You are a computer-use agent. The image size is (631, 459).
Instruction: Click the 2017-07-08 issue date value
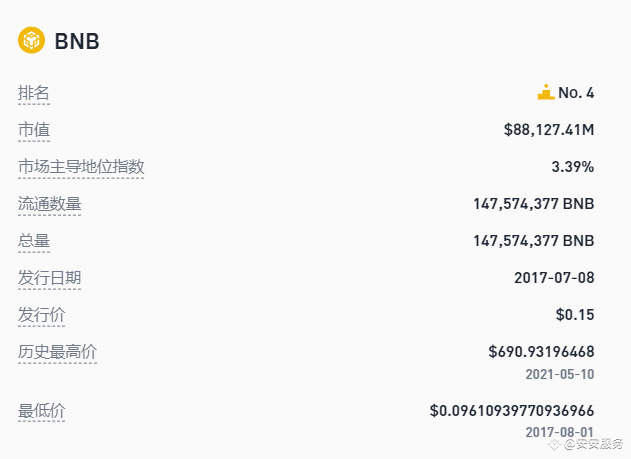tap(554, 278)
